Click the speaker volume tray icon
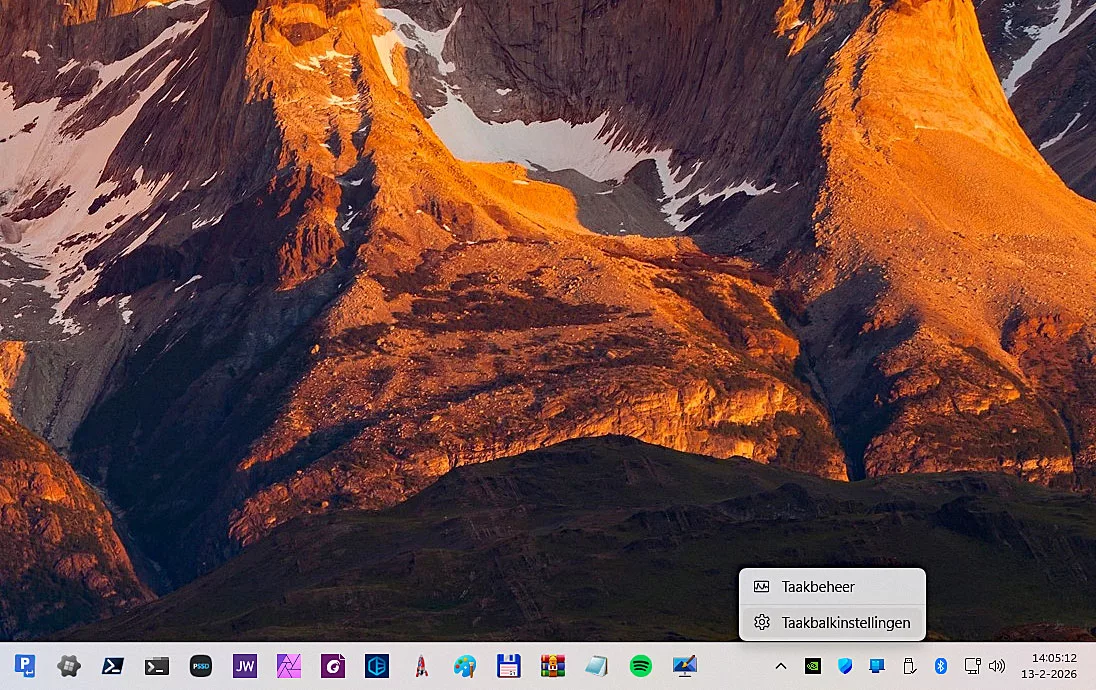 point(996,666)
